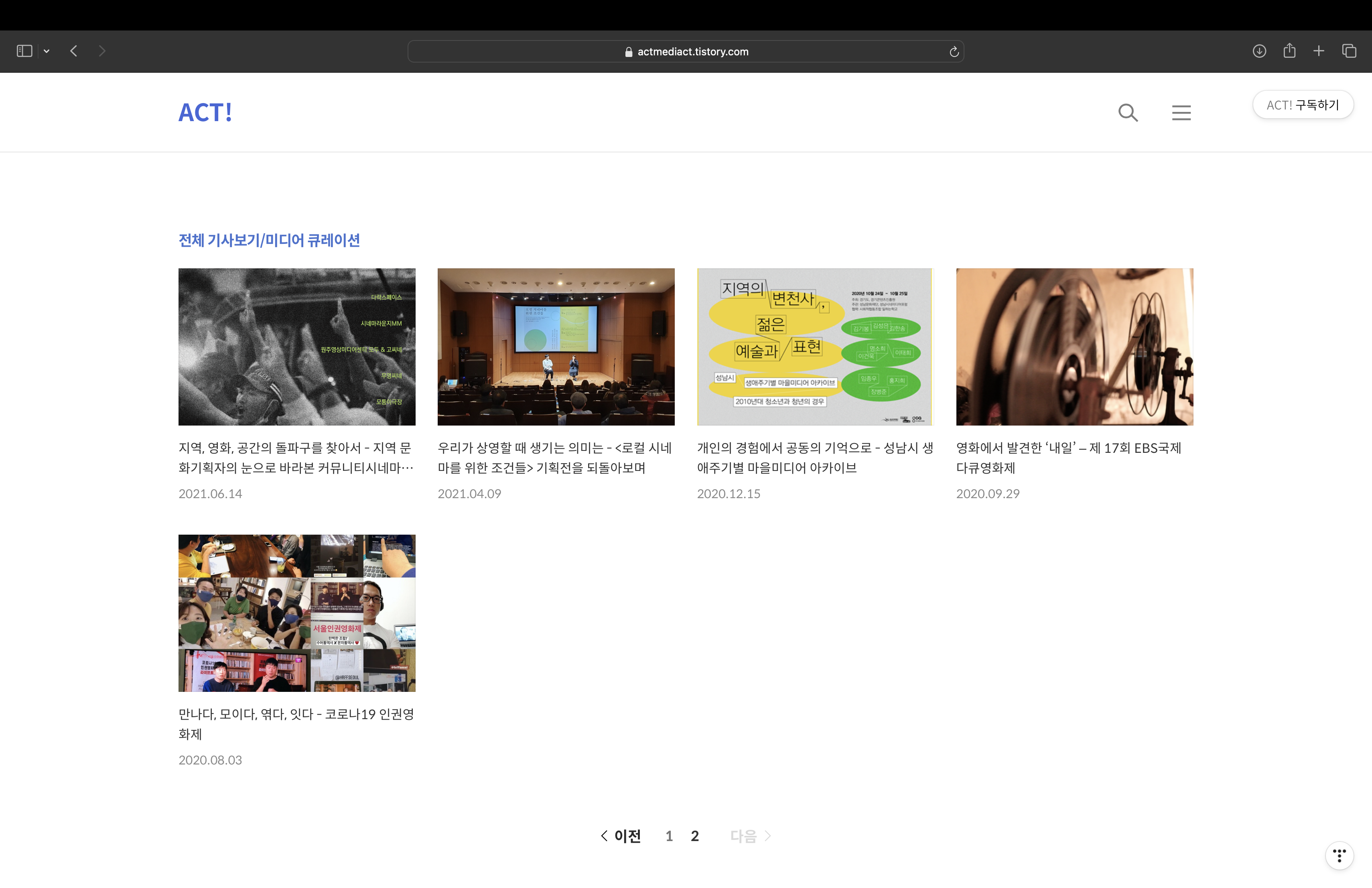Screen dimensions: 1372x888
Task: Go back with browser back arrow
Action: point(74,51)
